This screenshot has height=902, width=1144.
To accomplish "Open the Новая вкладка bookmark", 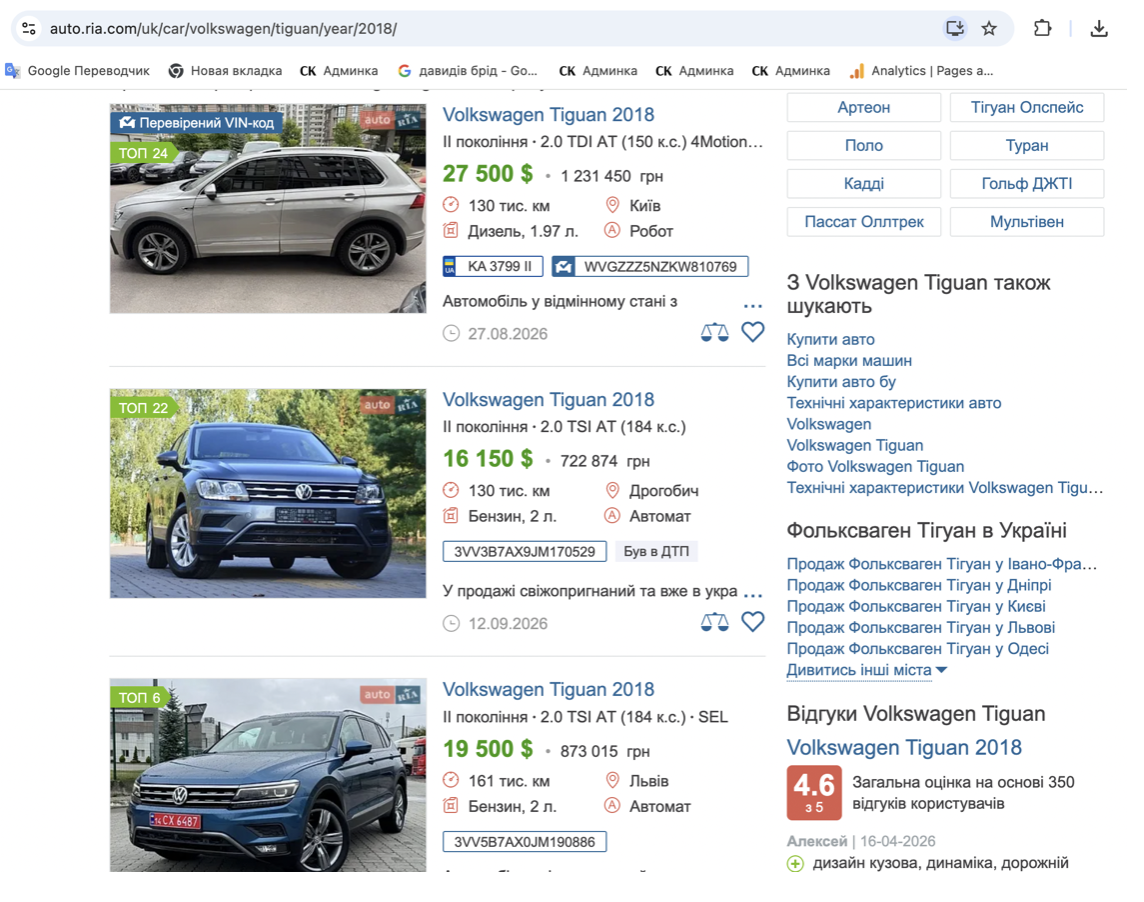I will point(225,71).
